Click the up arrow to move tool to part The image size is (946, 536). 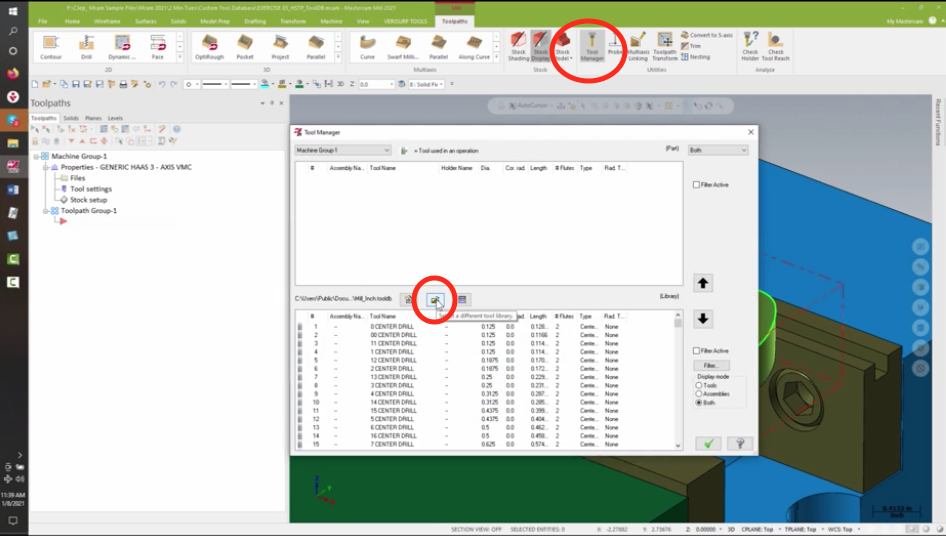[x=703, y=283]
